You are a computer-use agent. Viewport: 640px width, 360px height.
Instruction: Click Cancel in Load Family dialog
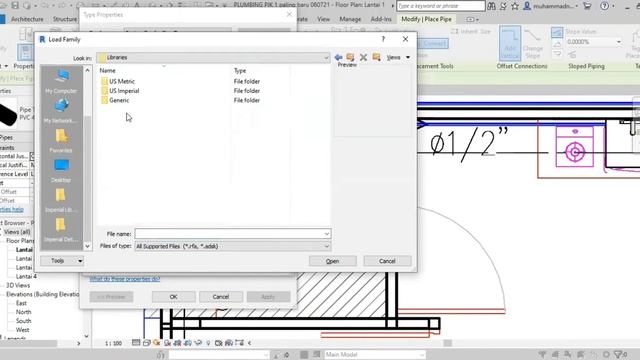click(x=387, y=261)
